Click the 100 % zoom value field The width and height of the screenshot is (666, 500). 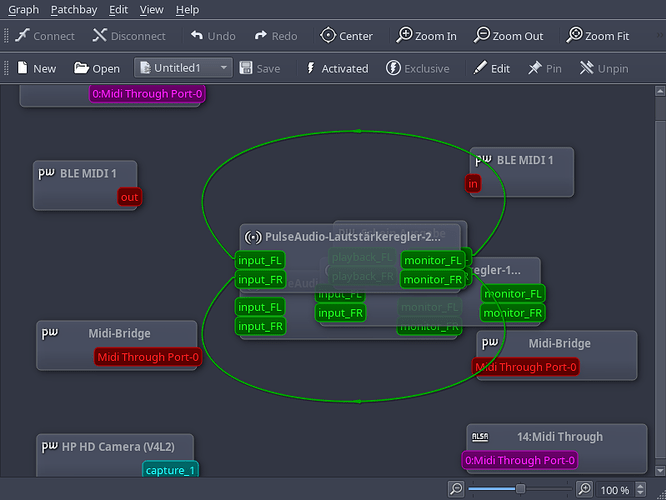615,490
